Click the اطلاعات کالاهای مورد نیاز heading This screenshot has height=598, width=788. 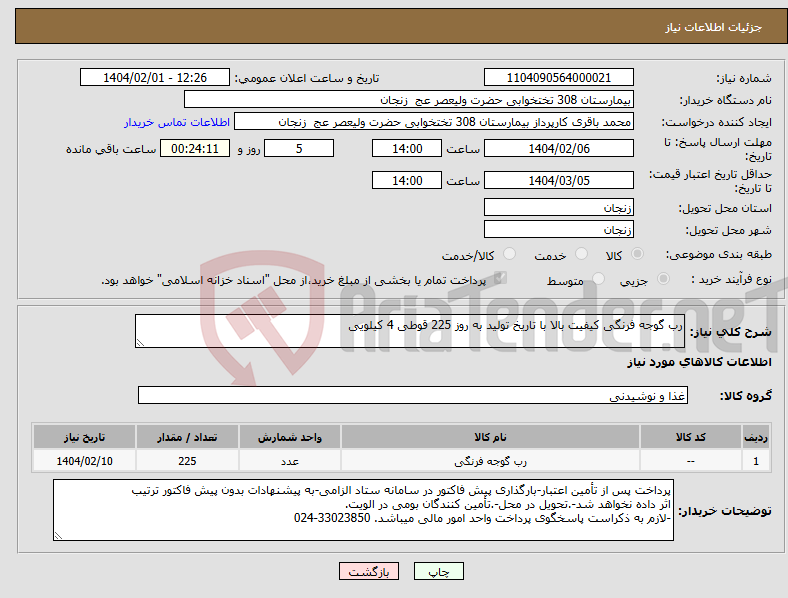pos(699,362)
